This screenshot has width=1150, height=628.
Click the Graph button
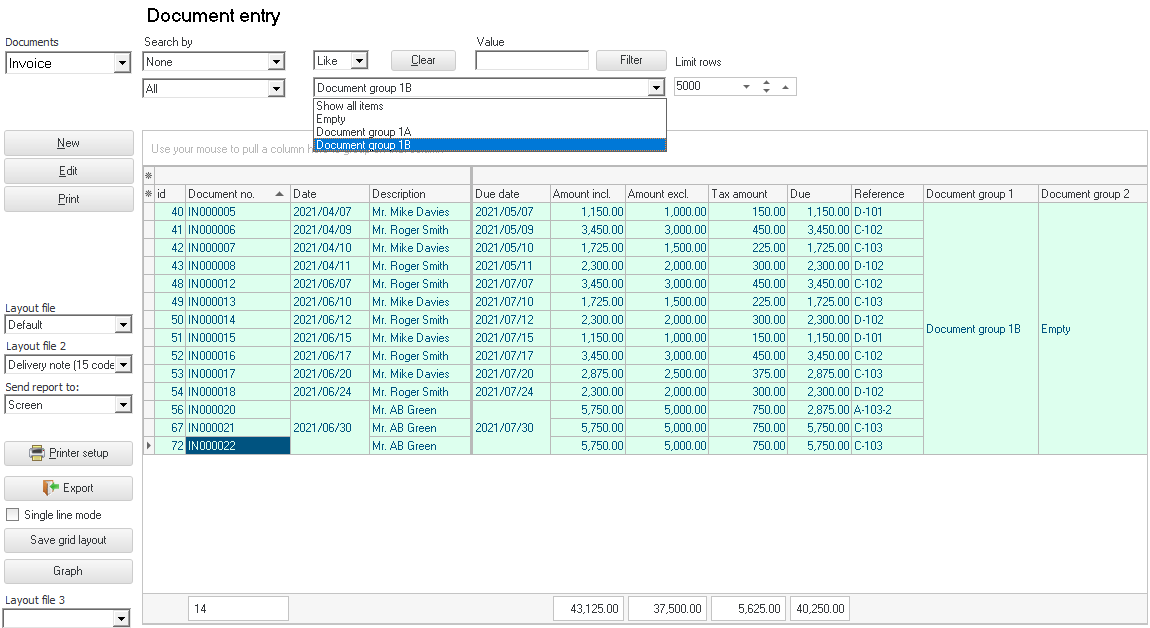coord(69,571)
